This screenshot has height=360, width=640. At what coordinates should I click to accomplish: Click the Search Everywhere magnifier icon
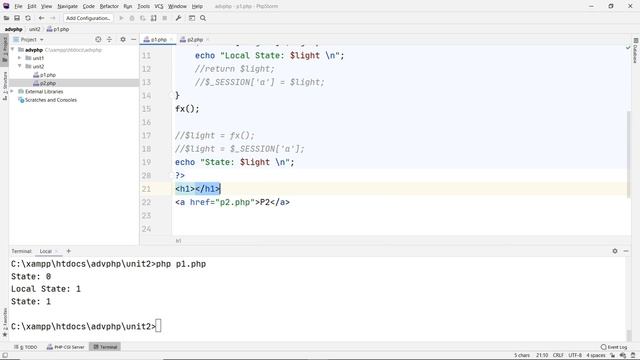coord(203,18)
